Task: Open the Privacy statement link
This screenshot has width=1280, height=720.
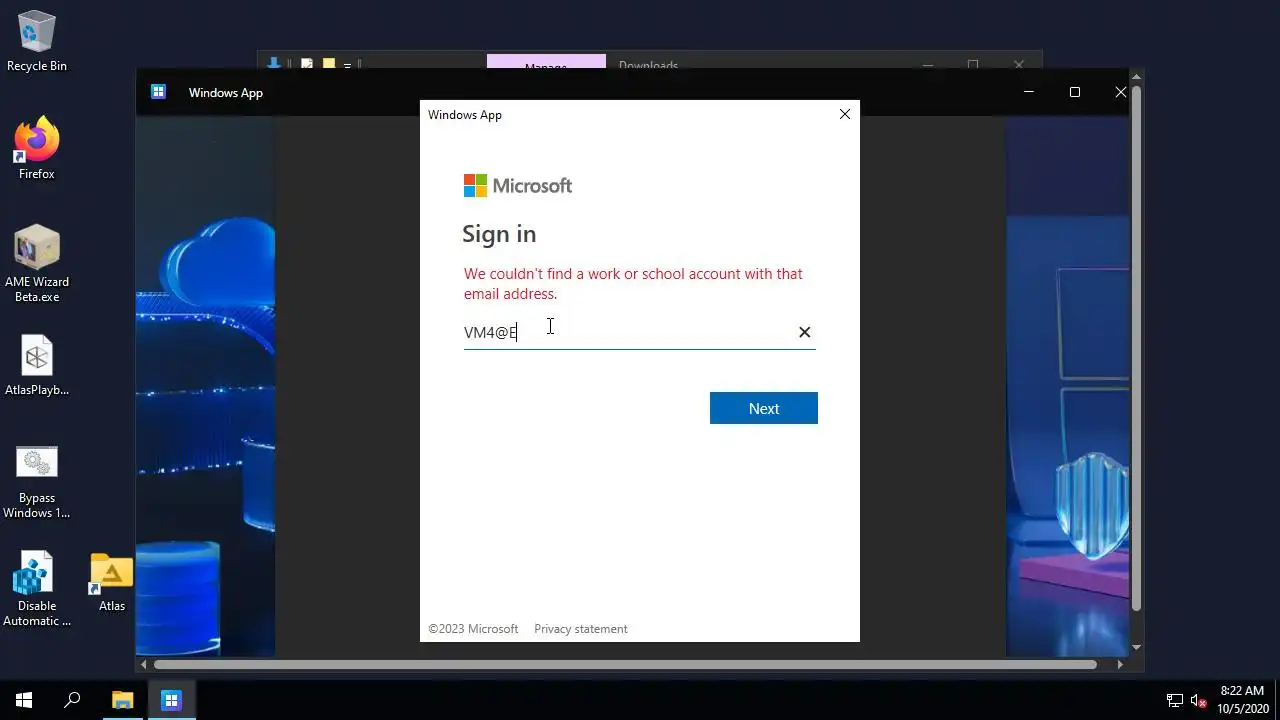Action: tap(581, 629)
